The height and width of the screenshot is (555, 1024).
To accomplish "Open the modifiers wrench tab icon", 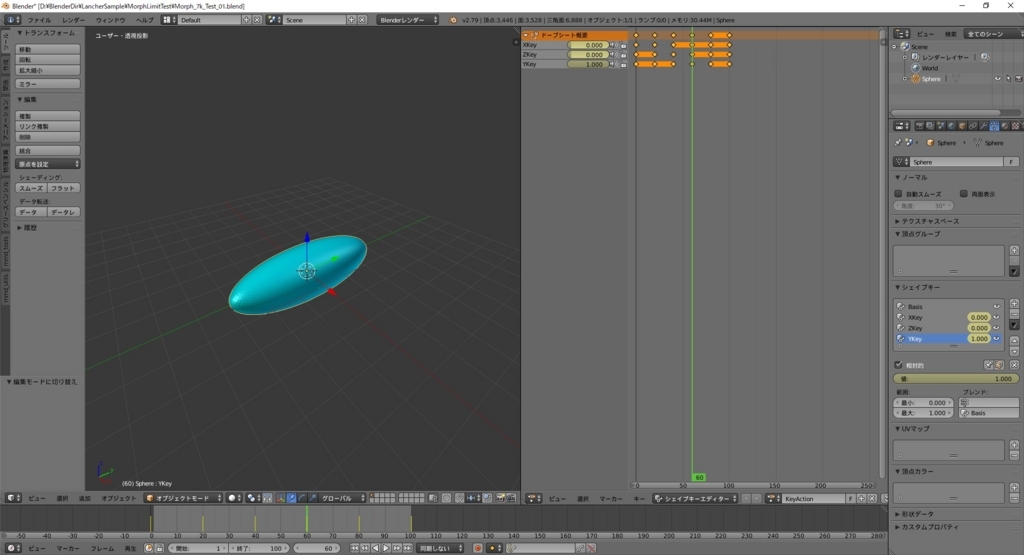I will tap(984, 126).
